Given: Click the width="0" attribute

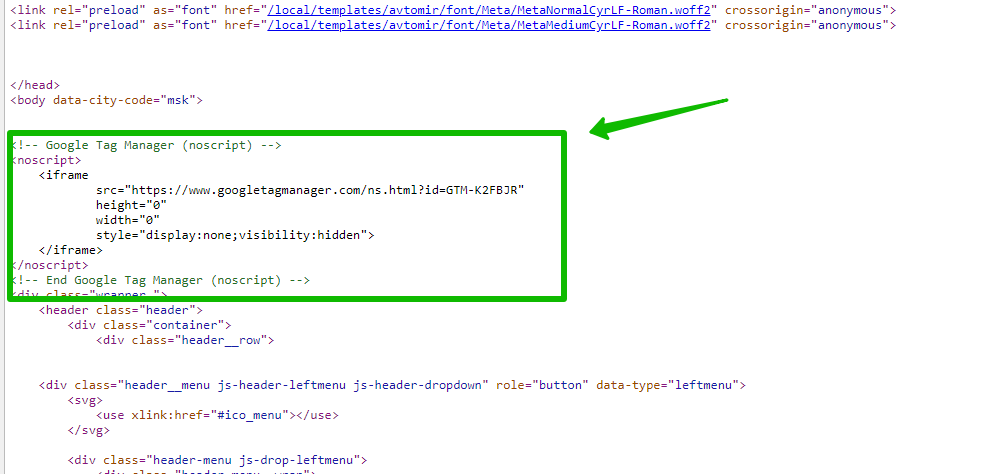Looking at the screenshot, I should pos(128,220).
